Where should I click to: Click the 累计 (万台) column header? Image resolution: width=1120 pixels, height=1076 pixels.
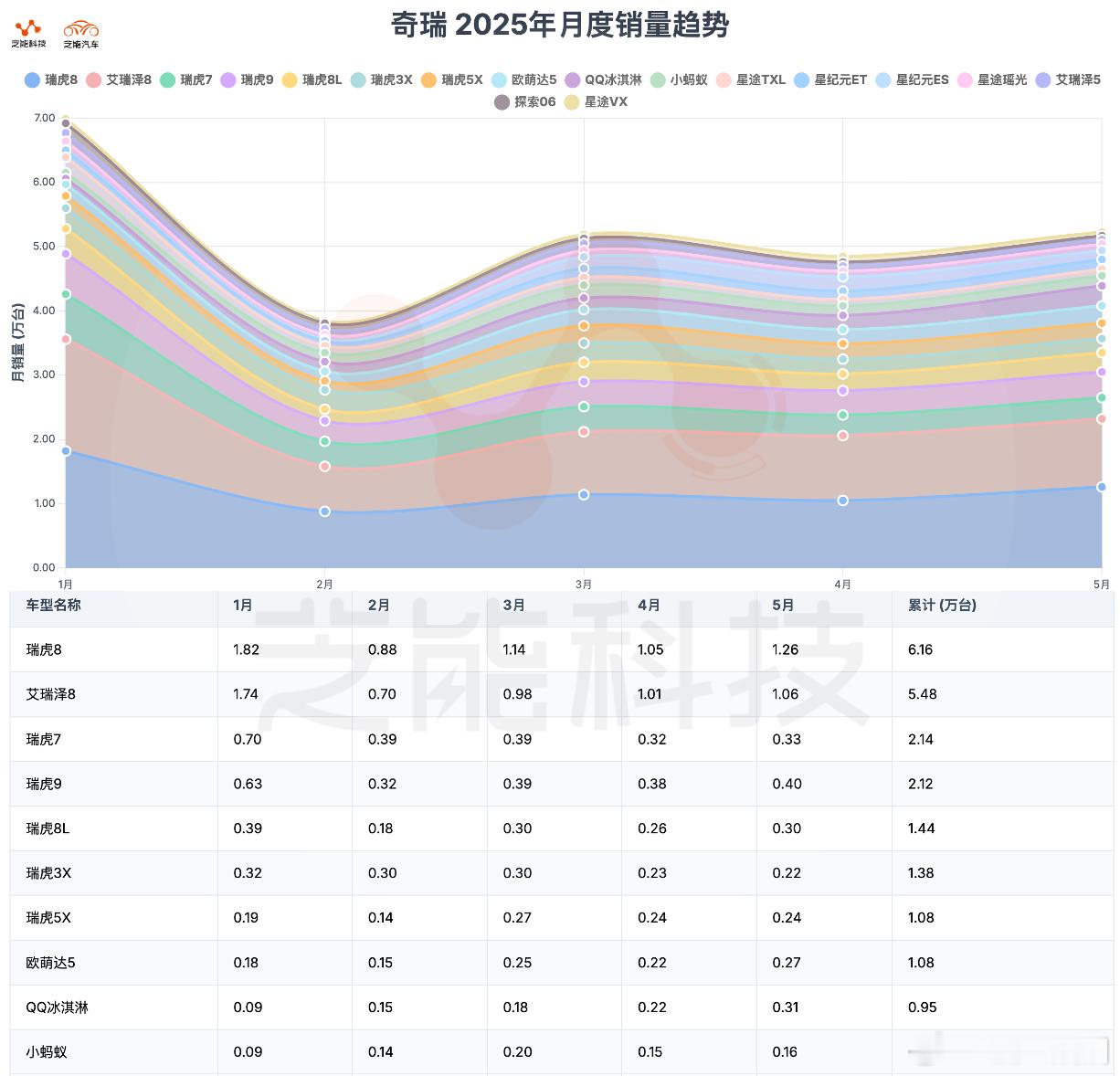click(943, 606)
